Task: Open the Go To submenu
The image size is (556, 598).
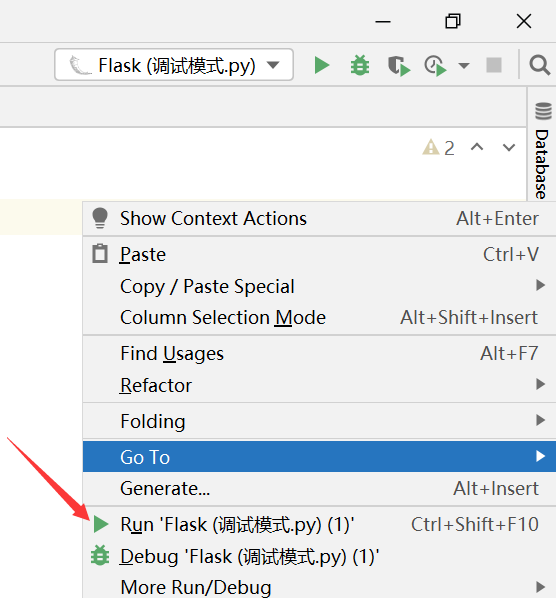Action: point(319,457)
